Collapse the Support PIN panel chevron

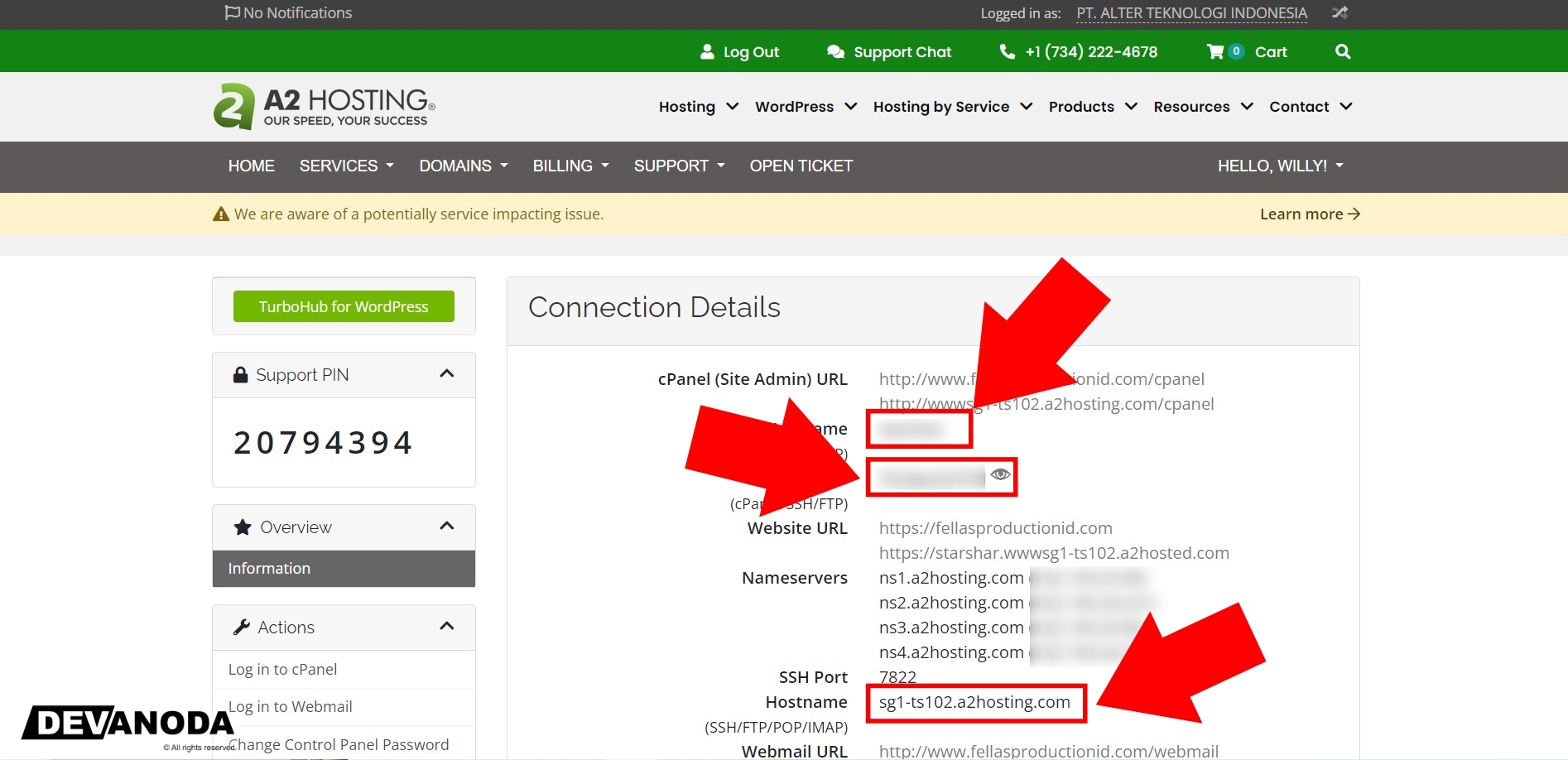point(447,373)
